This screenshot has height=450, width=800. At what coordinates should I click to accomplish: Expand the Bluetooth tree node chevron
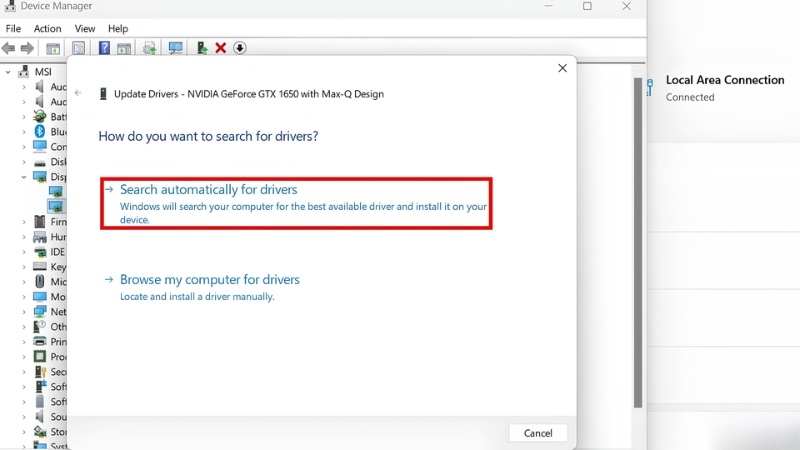tap(23, 132)
